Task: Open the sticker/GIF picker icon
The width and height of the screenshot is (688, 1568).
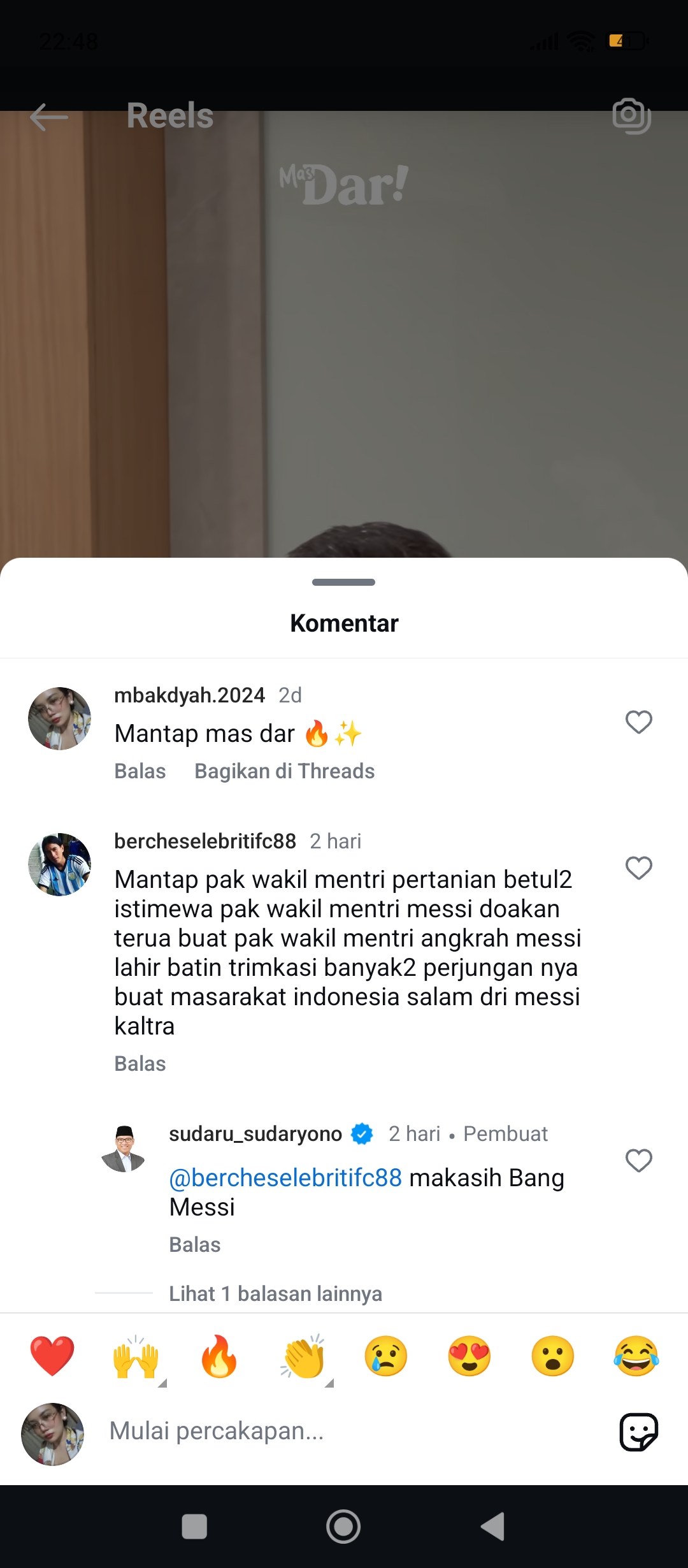Action: [638, 1432]
